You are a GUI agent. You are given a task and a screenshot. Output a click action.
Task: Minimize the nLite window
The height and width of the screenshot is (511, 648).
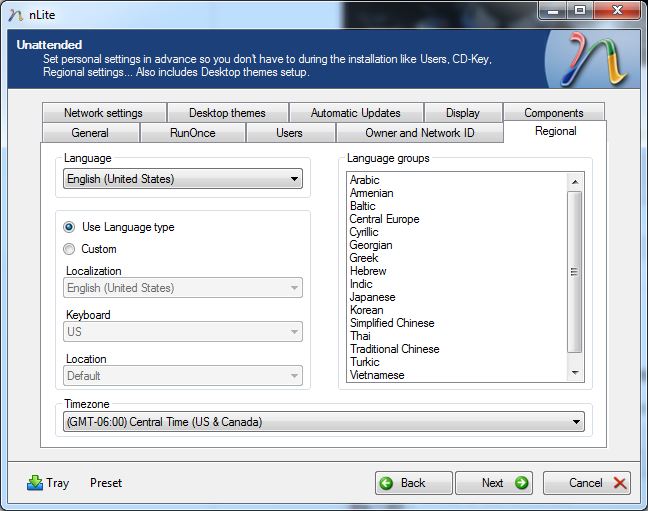point(553,11)
